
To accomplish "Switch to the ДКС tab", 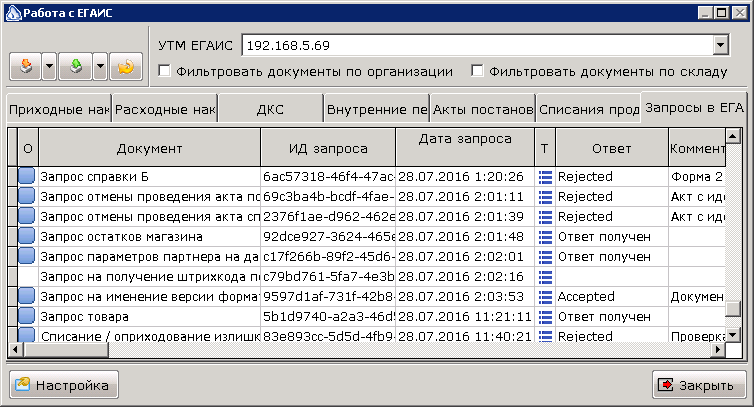I will tap(270, 109).
